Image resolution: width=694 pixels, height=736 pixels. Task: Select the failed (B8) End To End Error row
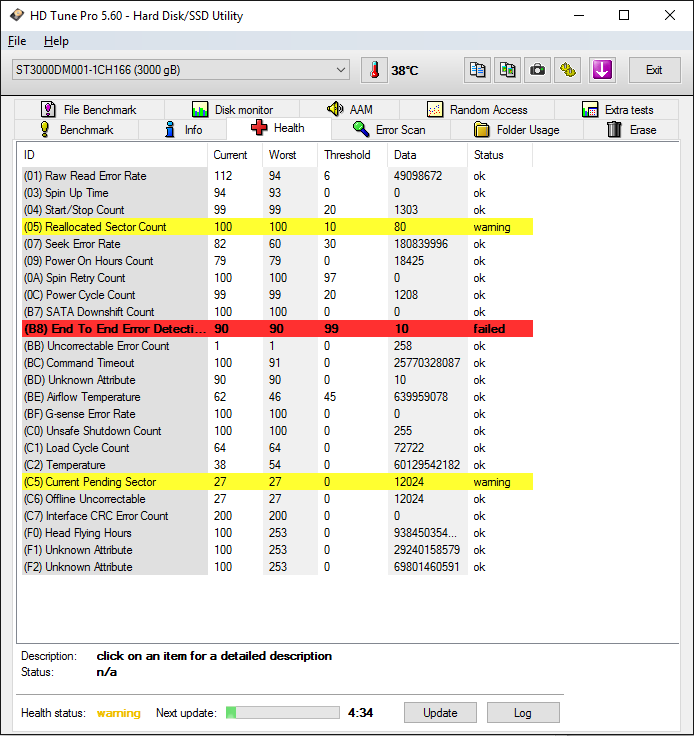tap(277, 329)
